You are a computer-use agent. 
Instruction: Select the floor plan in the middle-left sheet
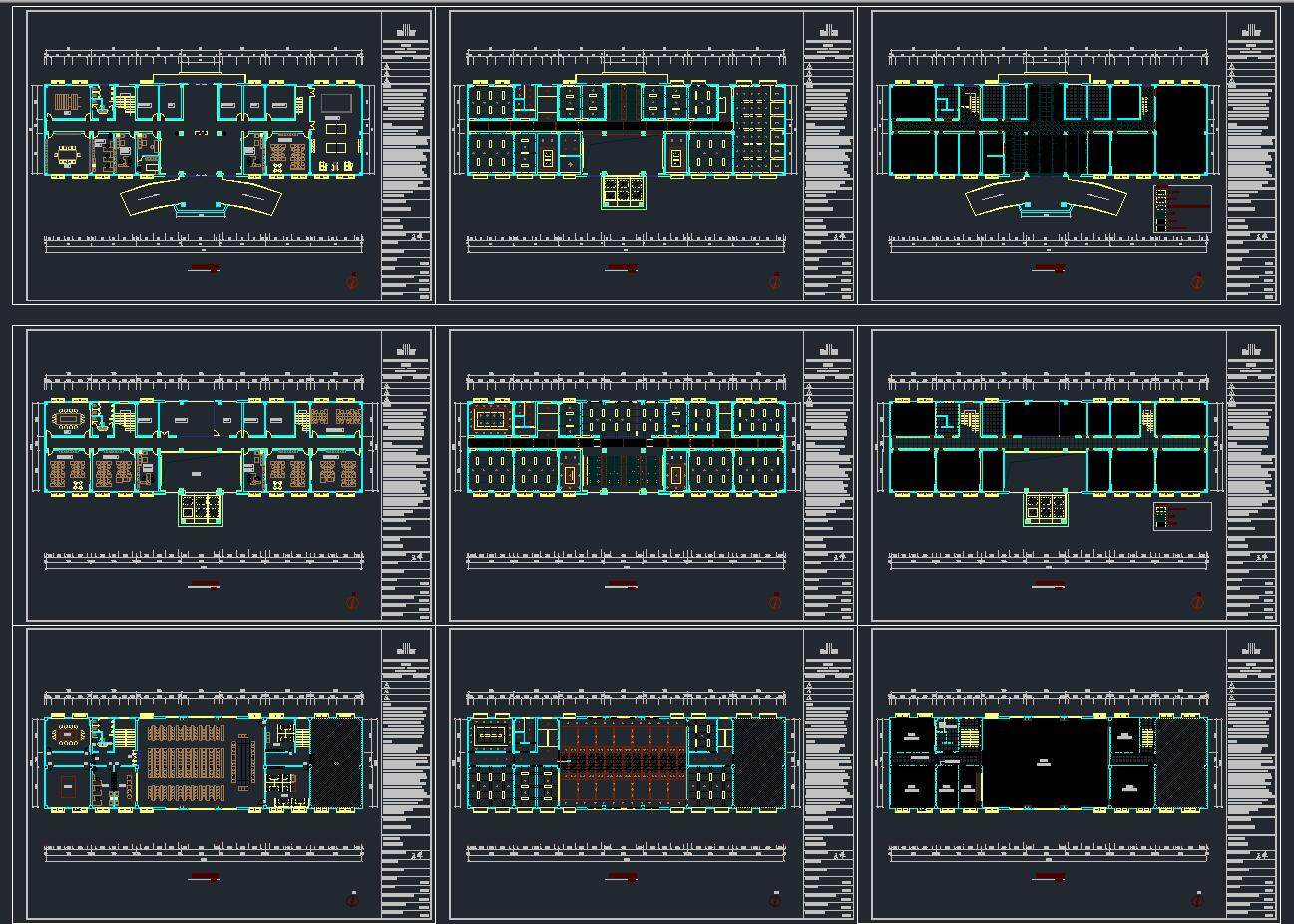(205, 446)
